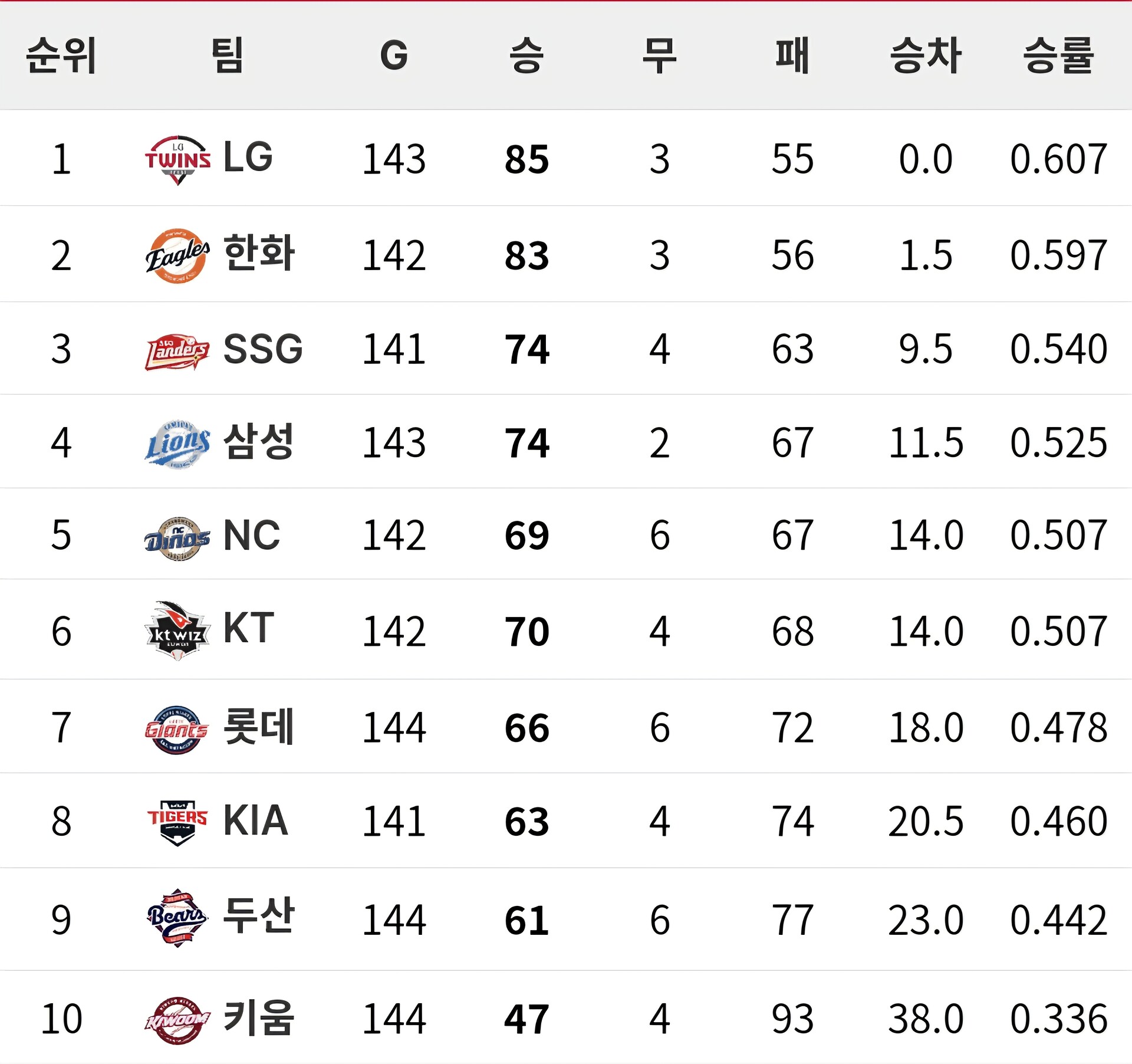Click the Doosan Bears team logo
Viewport: 1132px width, 1064px height.
(x=177, y=918)
